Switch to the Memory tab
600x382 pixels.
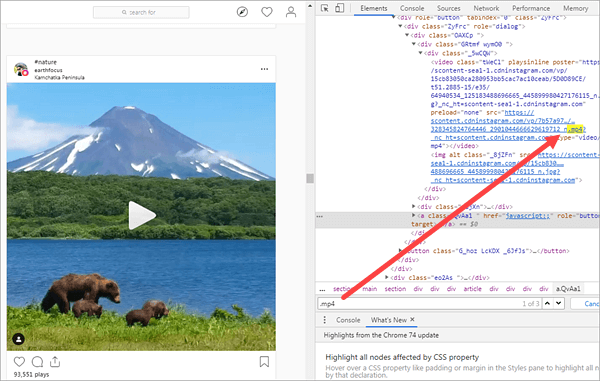[x=575, y=8]
